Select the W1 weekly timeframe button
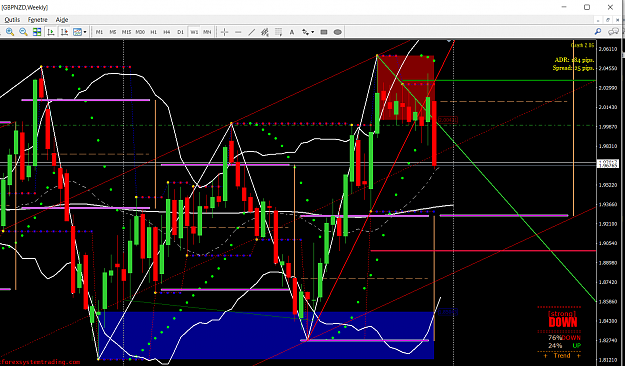Screen dimensions: 625x366 pos(194,32)
